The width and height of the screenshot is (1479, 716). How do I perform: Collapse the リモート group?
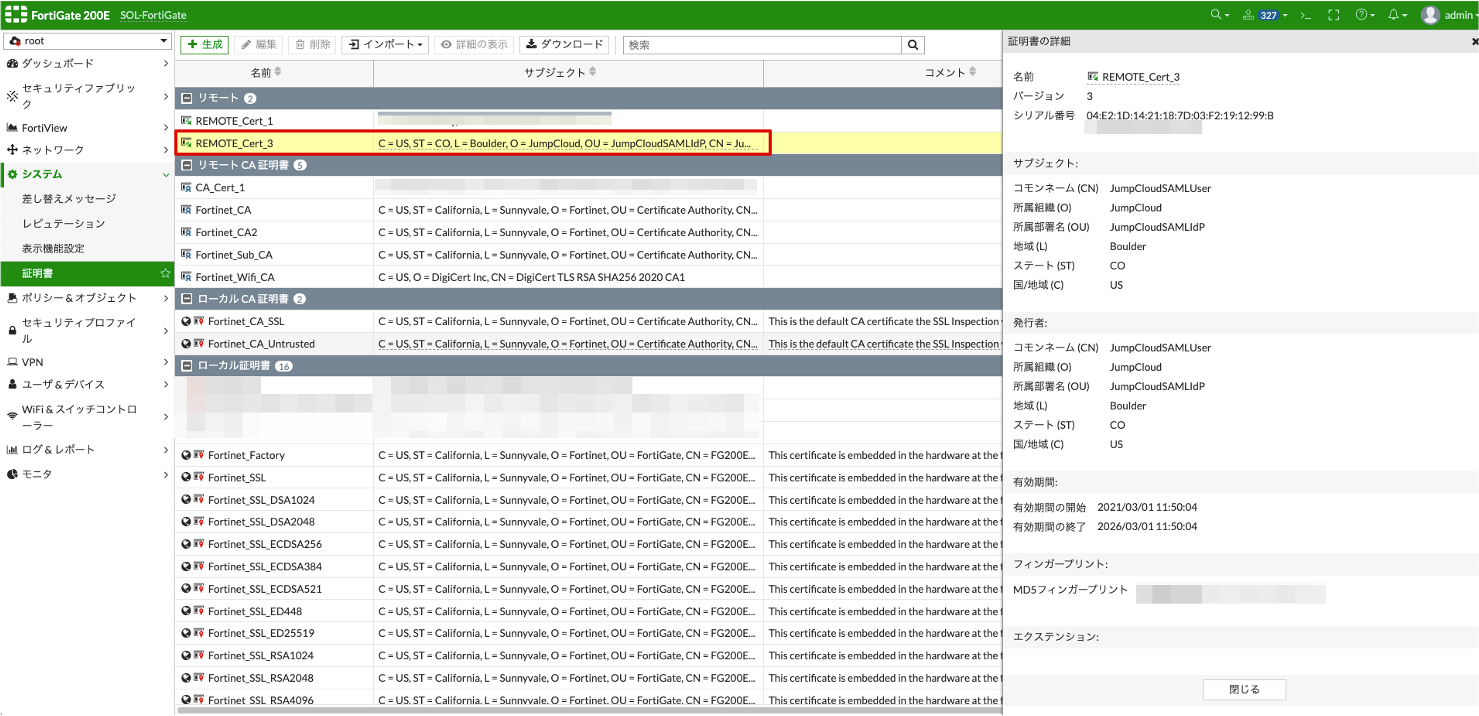[x=186, y=98]
